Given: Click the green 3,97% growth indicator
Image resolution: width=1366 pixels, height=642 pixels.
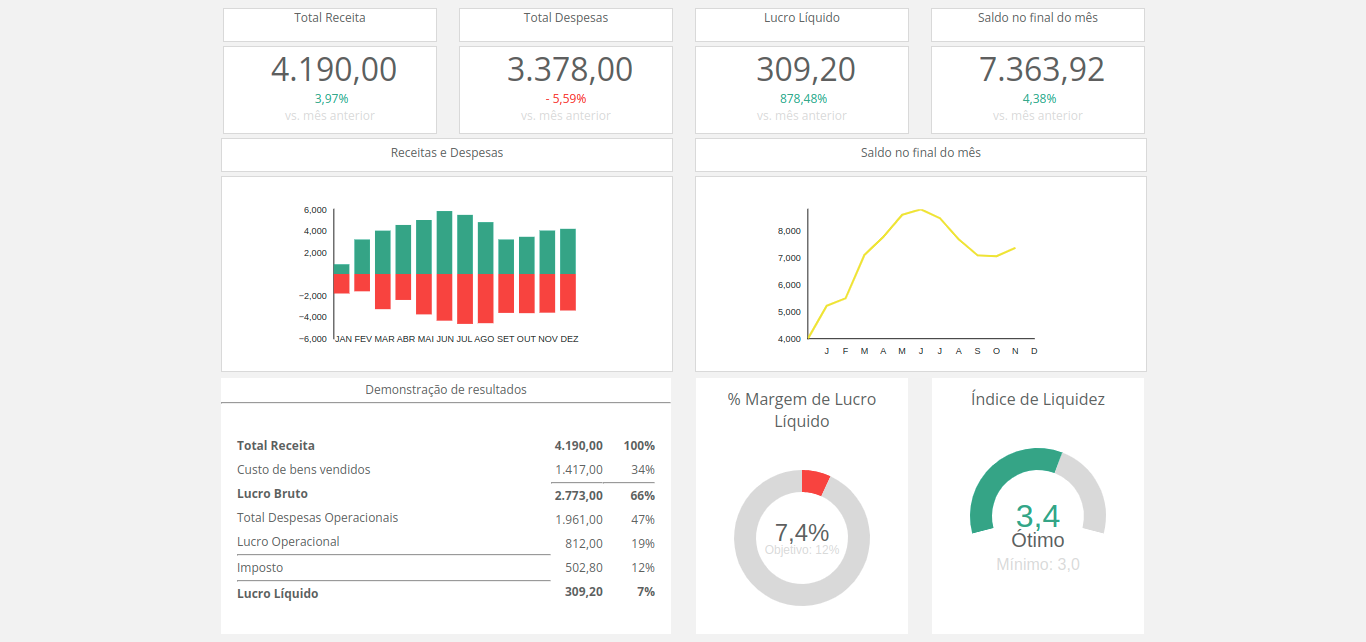Looking at the screenshot, I should pyautogui.click(x=329, y=99).
